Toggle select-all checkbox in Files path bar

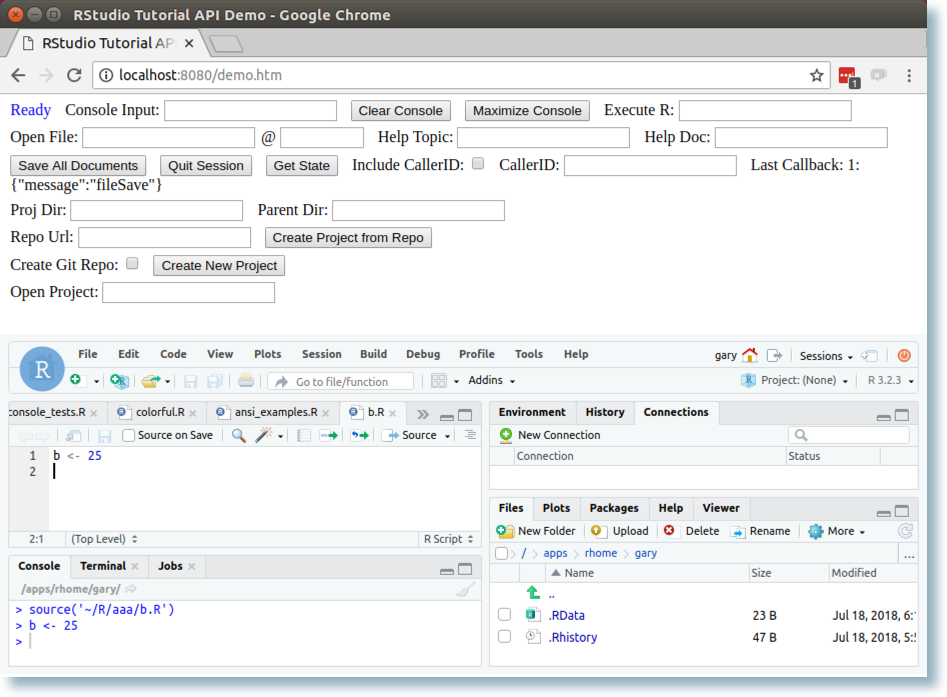pos(501,553)
